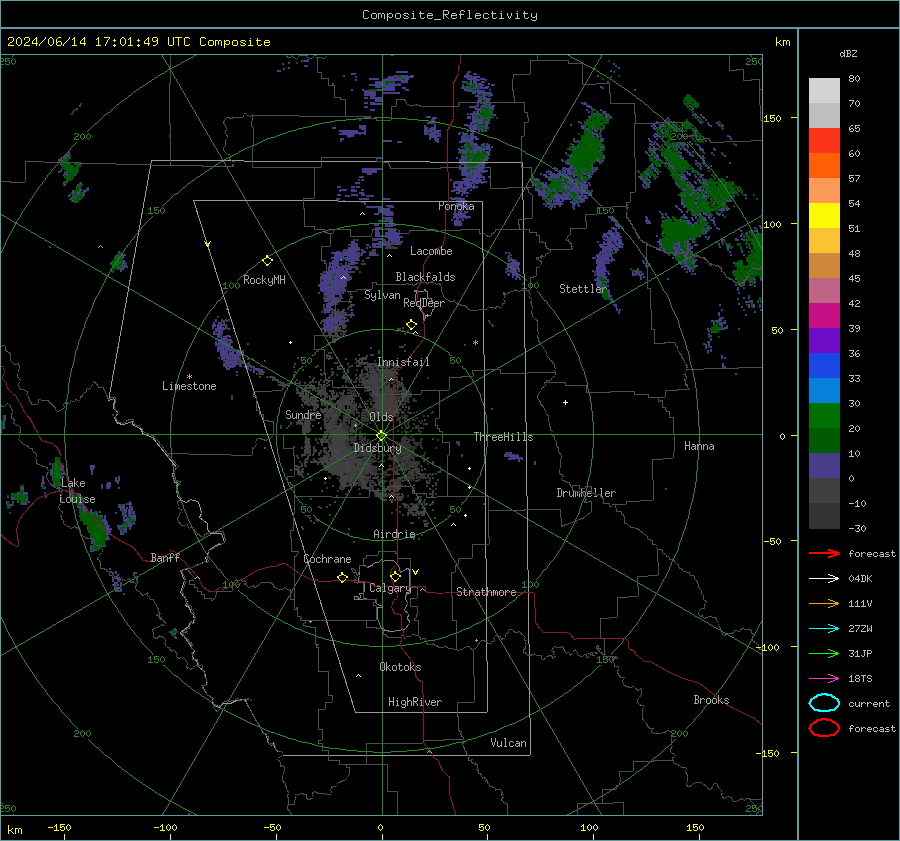Select the white 04DK arrow legend icon

(824, 578)
